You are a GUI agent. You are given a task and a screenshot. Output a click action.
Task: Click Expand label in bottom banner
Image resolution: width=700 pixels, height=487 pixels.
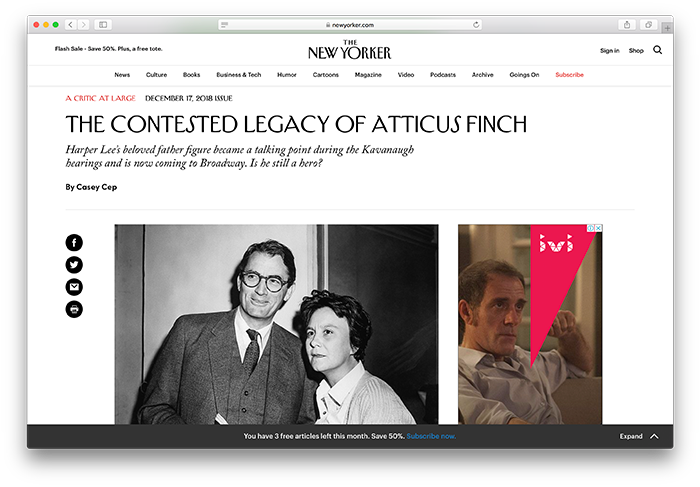click(x=631, y=436)
